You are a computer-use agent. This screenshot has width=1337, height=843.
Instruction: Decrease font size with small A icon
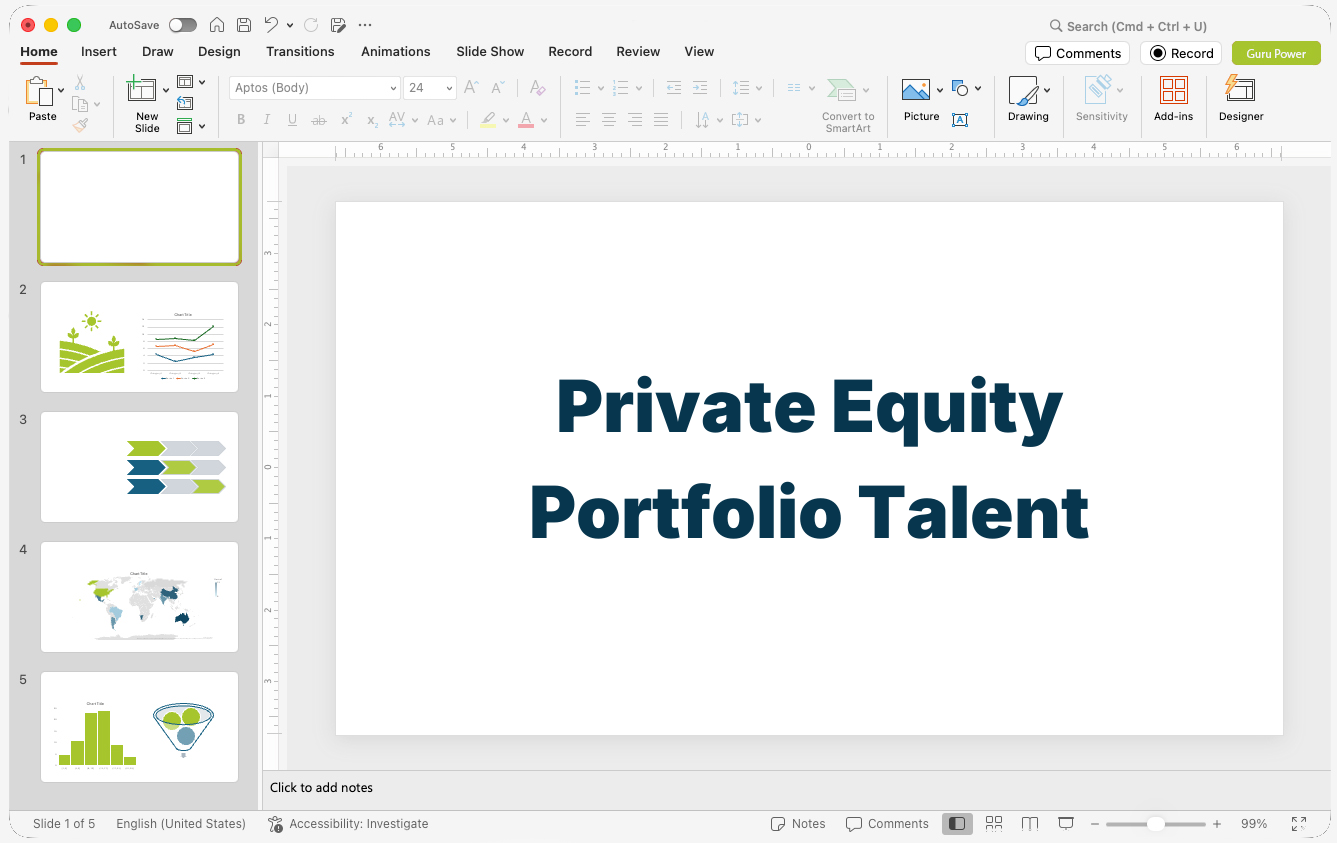498,88
